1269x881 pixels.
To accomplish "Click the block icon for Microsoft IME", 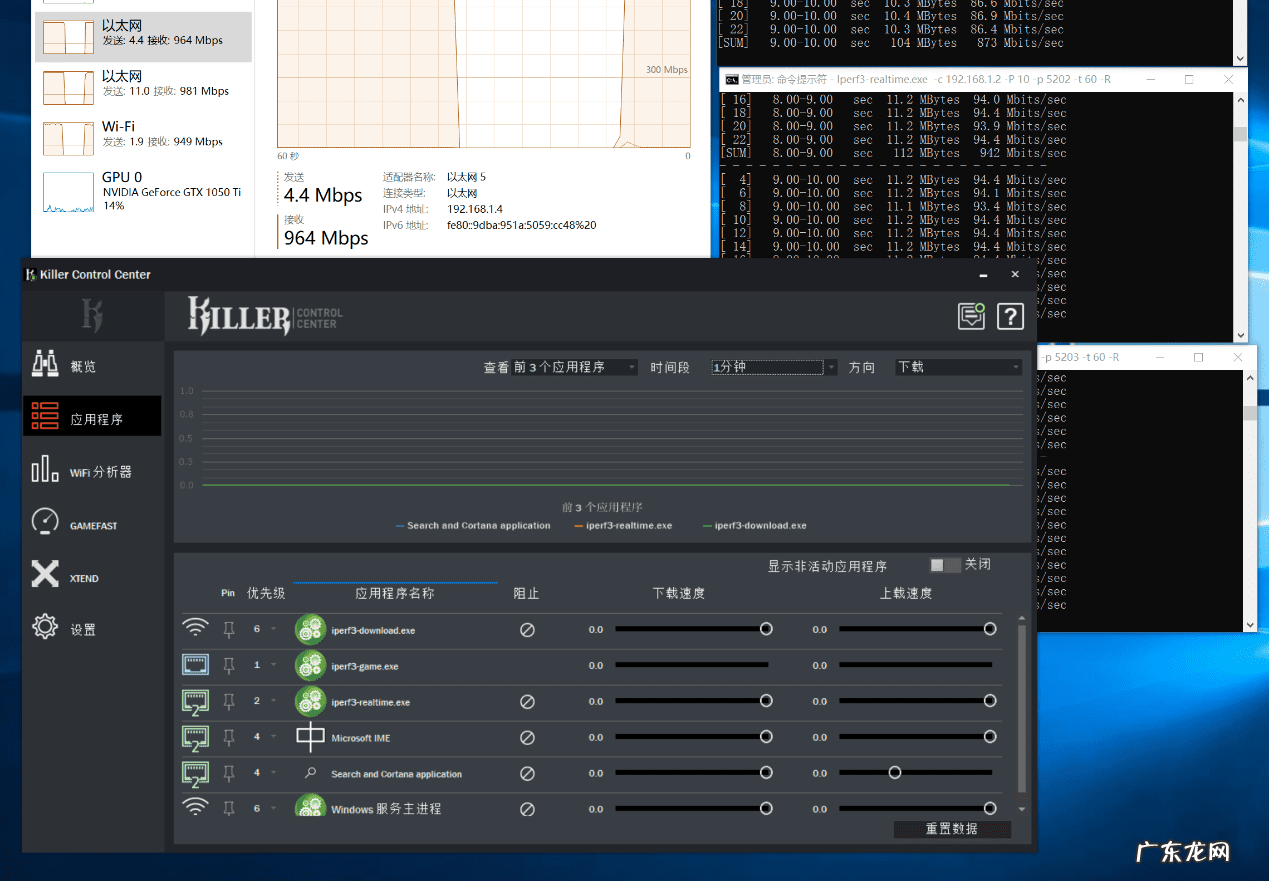I will pos(527,738).
